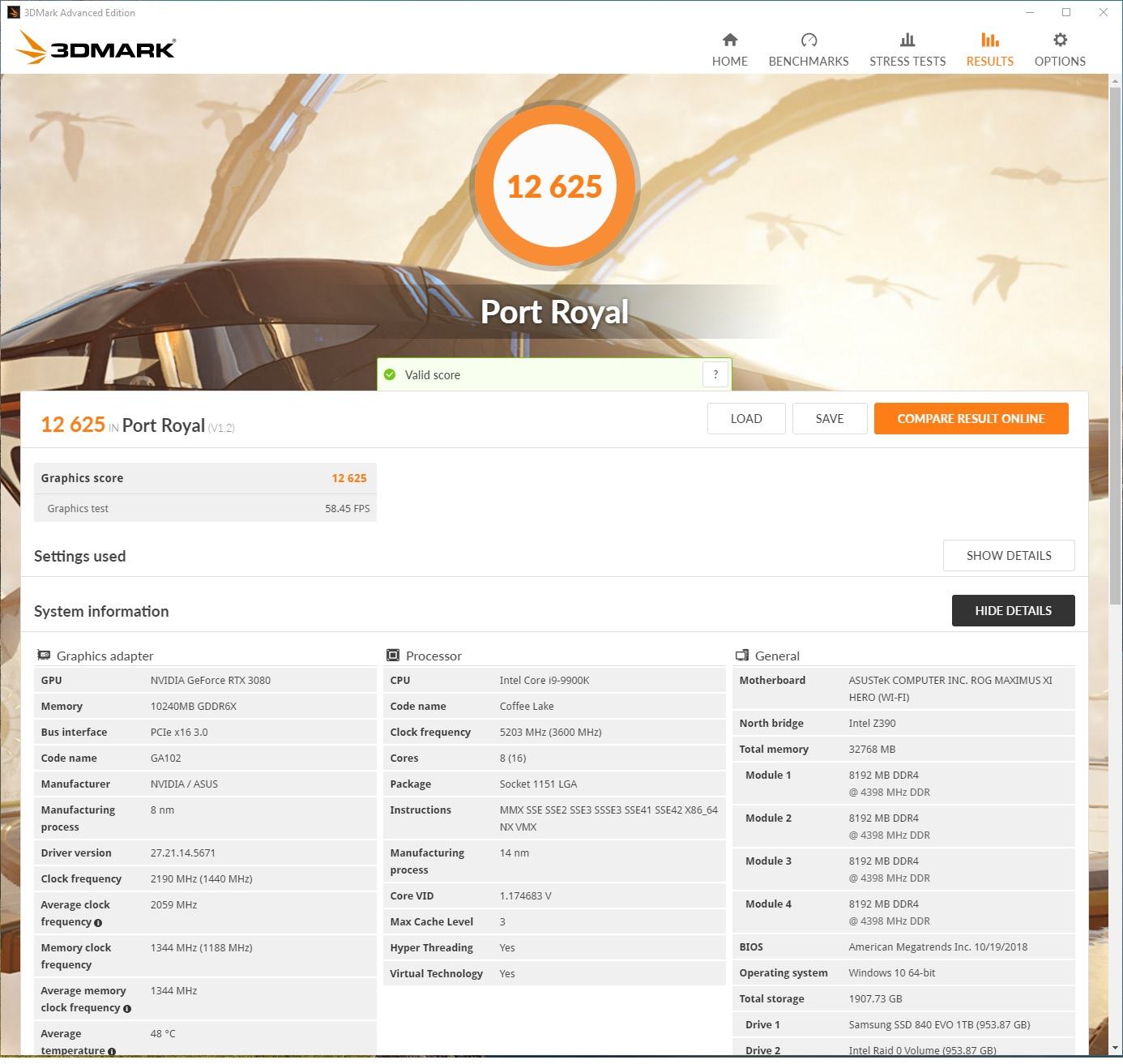This screenshot has width=1123, height=1064.
Task: Click Memory clock value 1344 MHz (1188 MHz)
Action: [201, 947]
